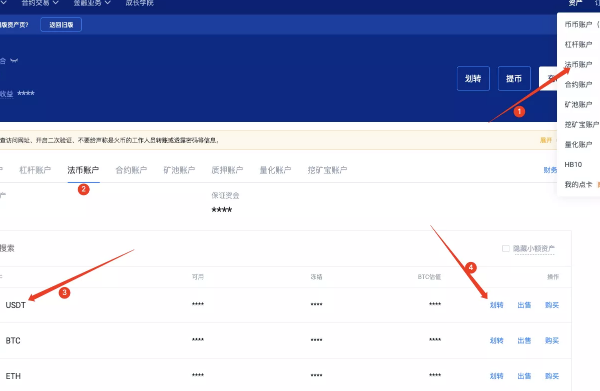The height and width of the screenshot is (391, 600).
Task: Switch to the 挖矿宝账户 tab
Action: [x=327, y=170]
